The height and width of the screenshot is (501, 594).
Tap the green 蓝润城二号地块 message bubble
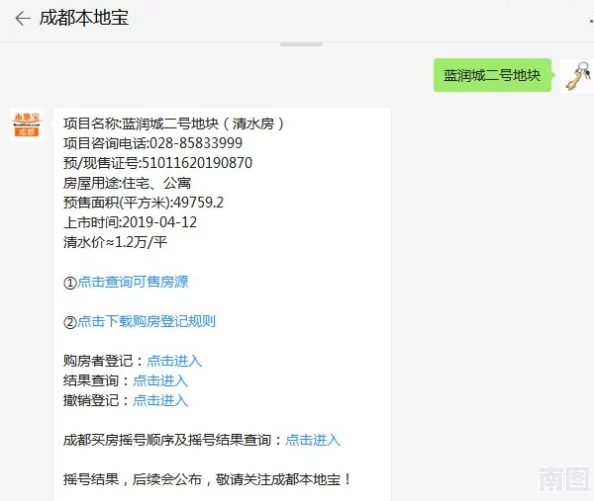click(492, 75)
